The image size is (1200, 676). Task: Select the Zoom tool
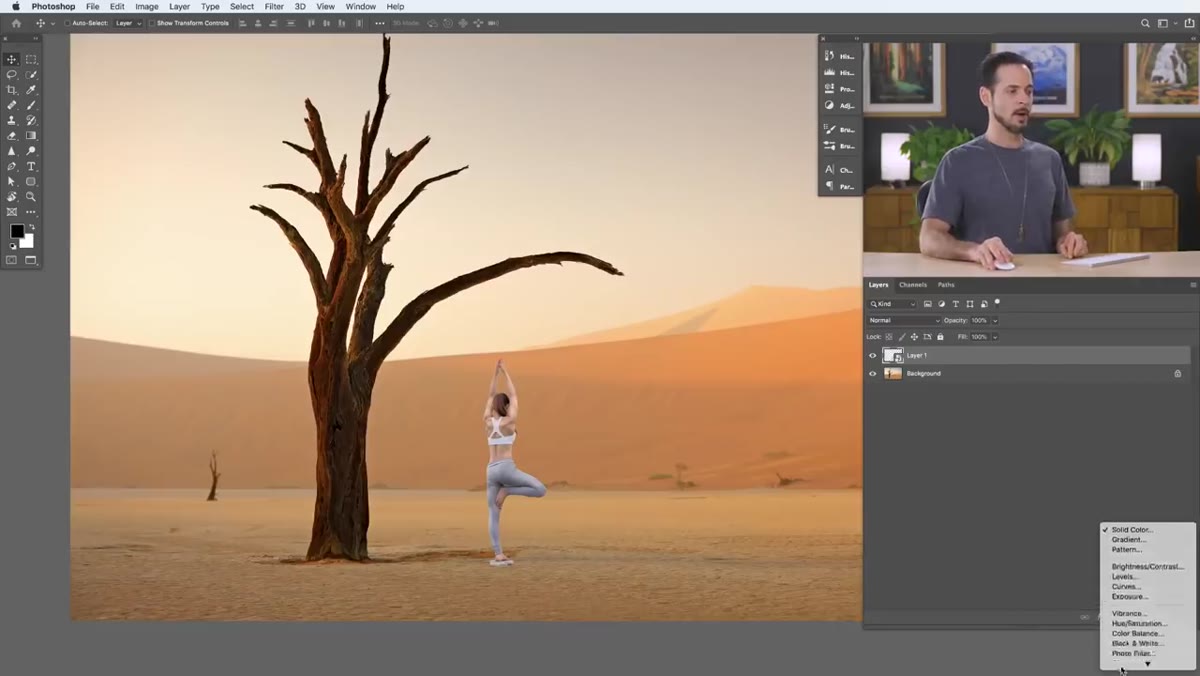(31, 197)
